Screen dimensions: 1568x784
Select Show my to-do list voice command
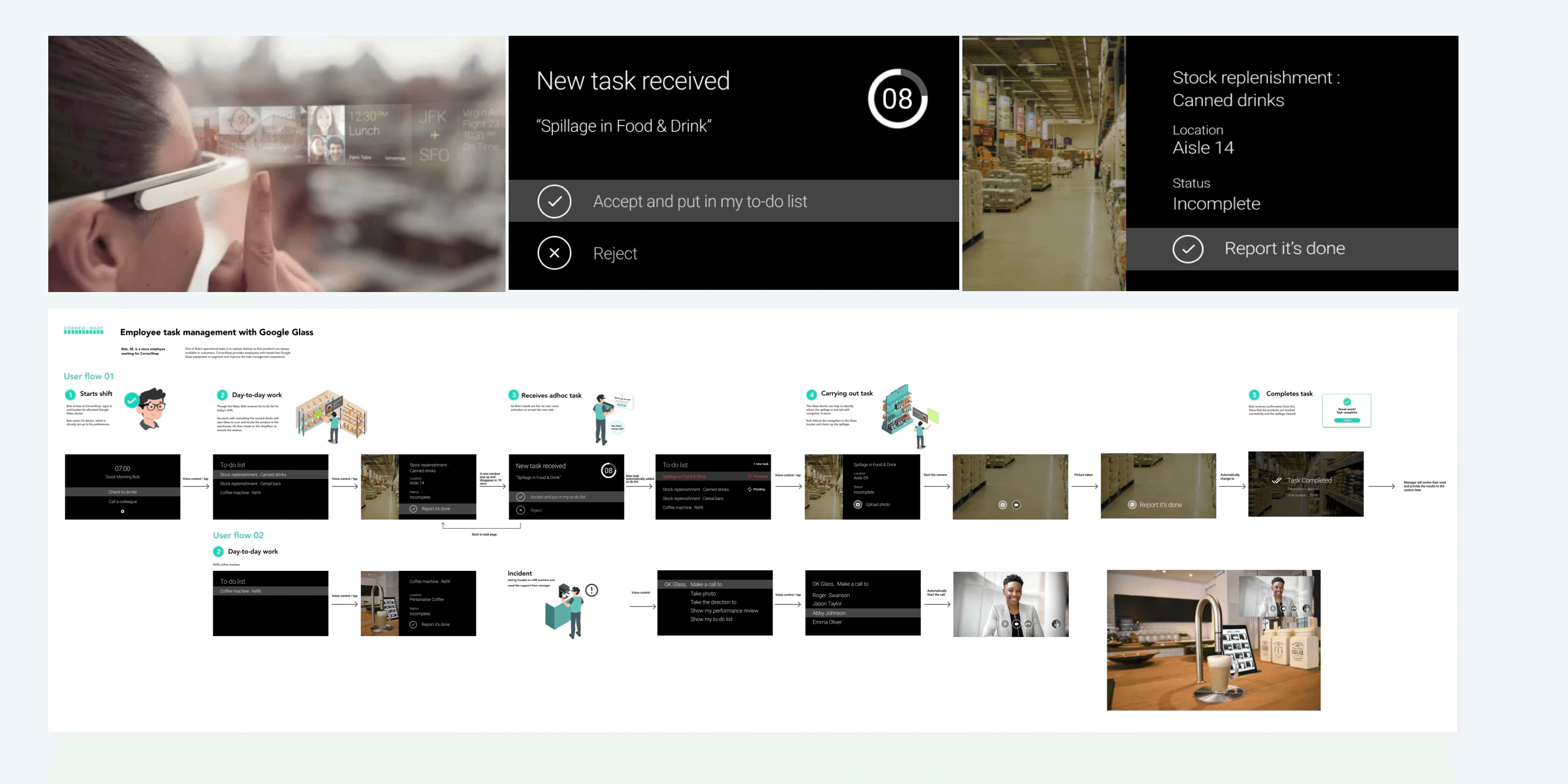[x=712, y=619]
